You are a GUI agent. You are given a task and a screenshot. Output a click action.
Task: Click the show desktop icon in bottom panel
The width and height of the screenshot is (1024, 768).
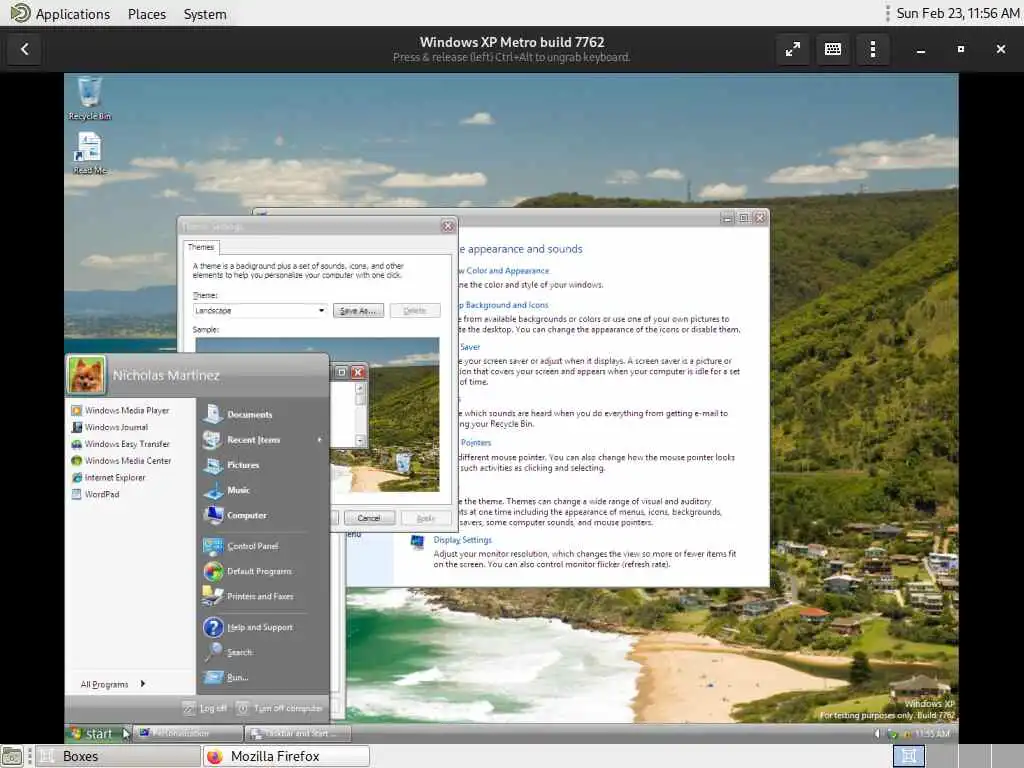[11, 756]
